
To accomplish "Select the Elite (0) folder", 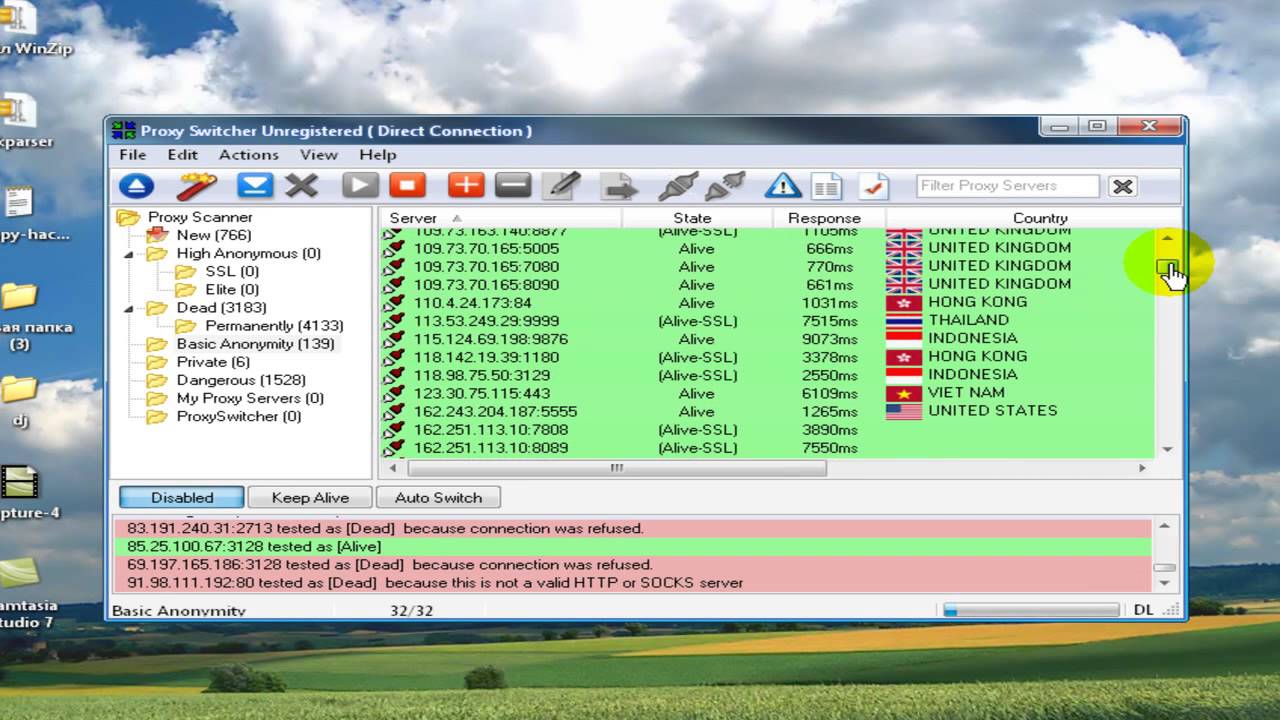I will click(x=232, y=290).
